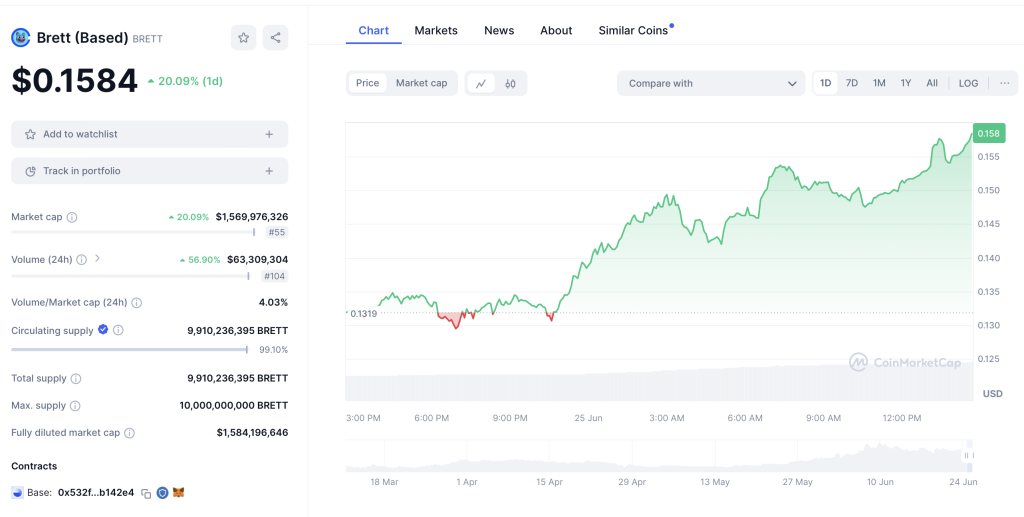Click the star favorite icon beside Brett title
The width and height of the screenshot is (1024, 517).
click(244, 38)
